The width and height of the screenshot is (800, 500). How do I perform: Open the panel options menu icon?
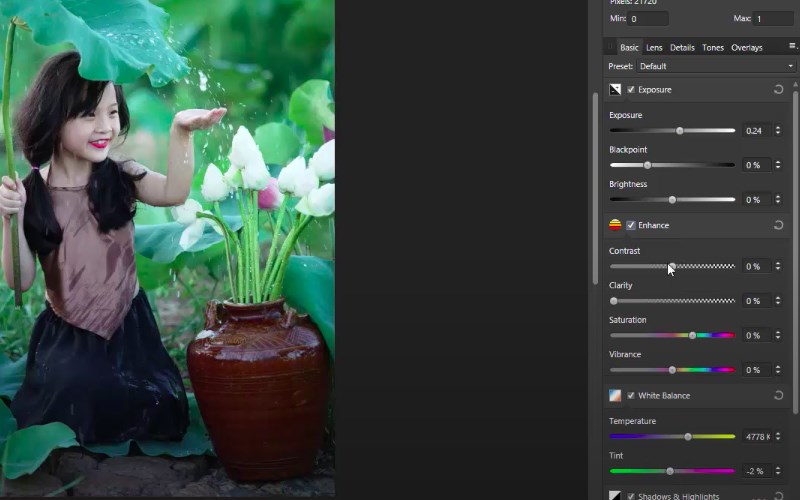point(792,46)
